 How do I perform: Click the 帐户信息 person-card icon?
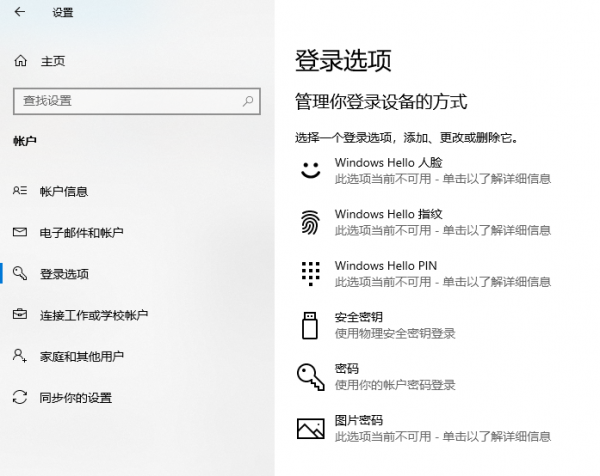[20, 191]
